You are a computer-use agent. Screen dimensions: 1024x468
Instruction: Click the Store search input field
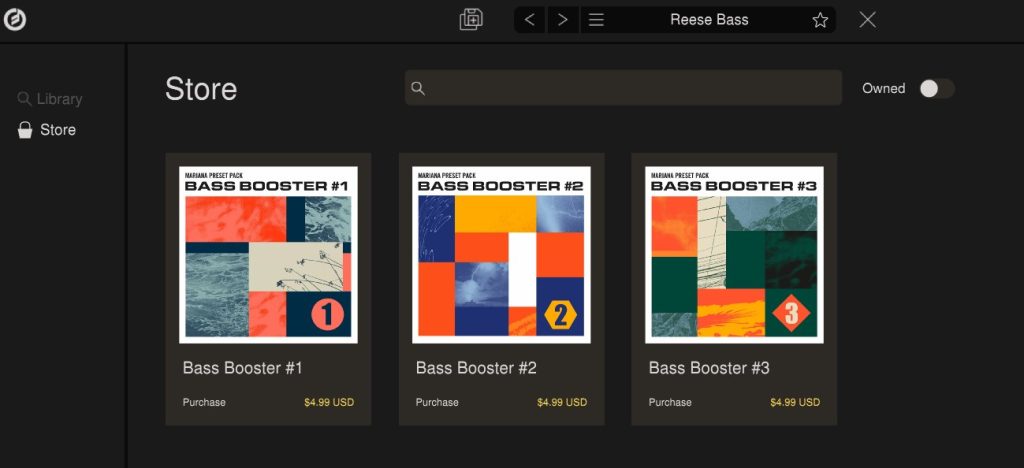tap(630, 88)
